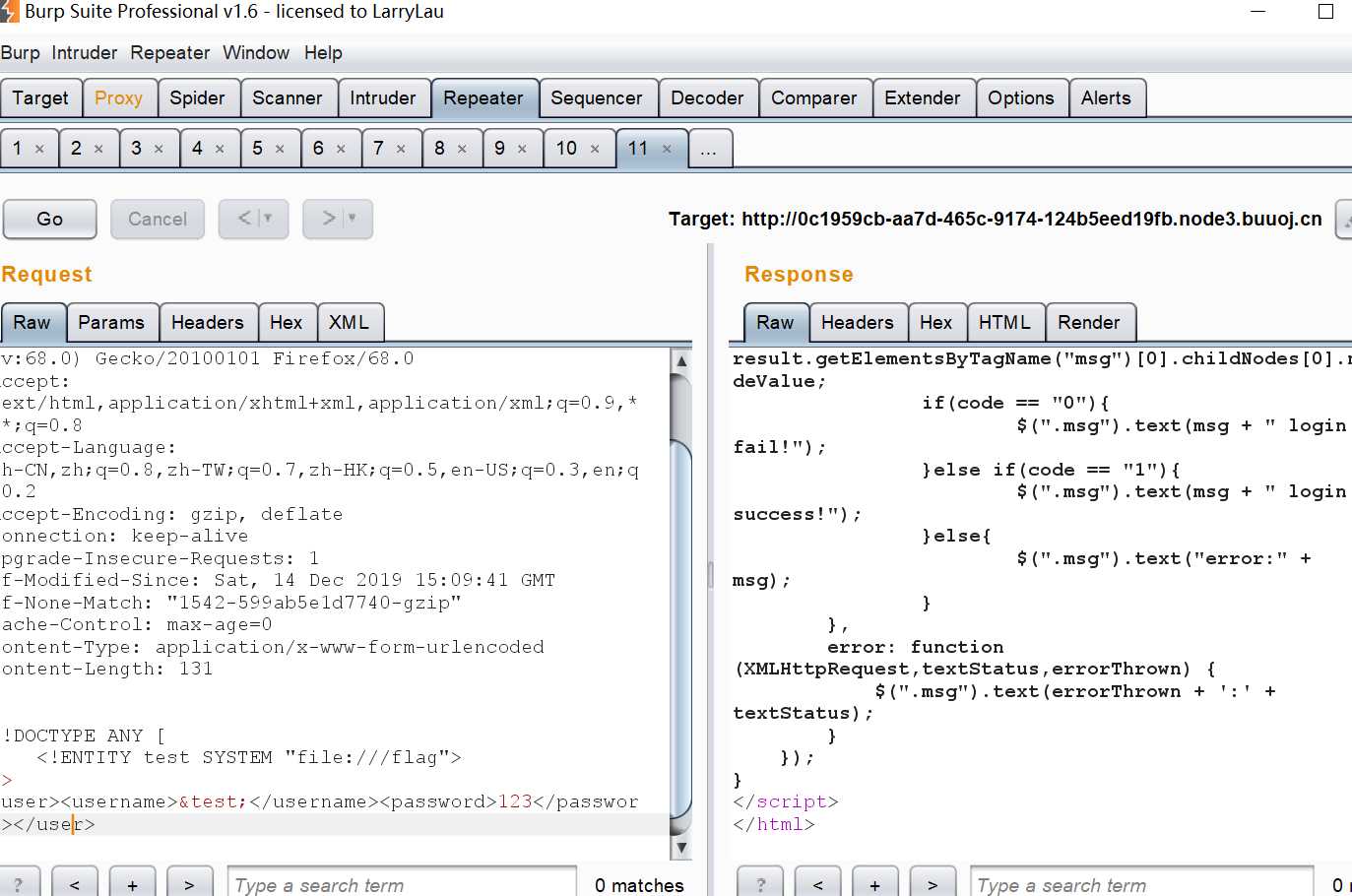This screenshot has height=896, width=1352.
Task: Select response HTML view tab
Action: tap(1005, 323)
